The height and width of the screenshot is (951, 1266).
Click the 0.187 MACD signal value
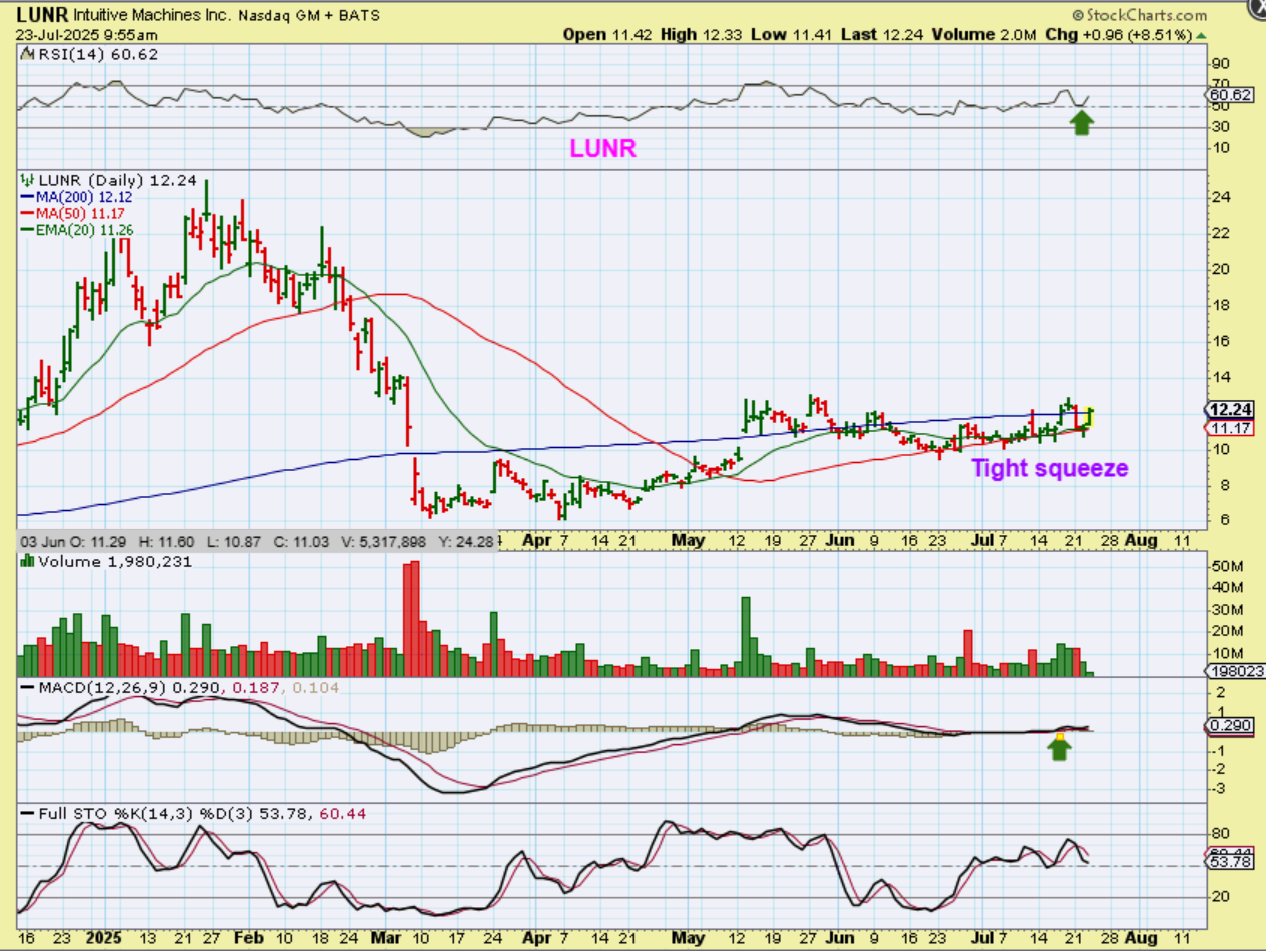click(x=255, y=688)
